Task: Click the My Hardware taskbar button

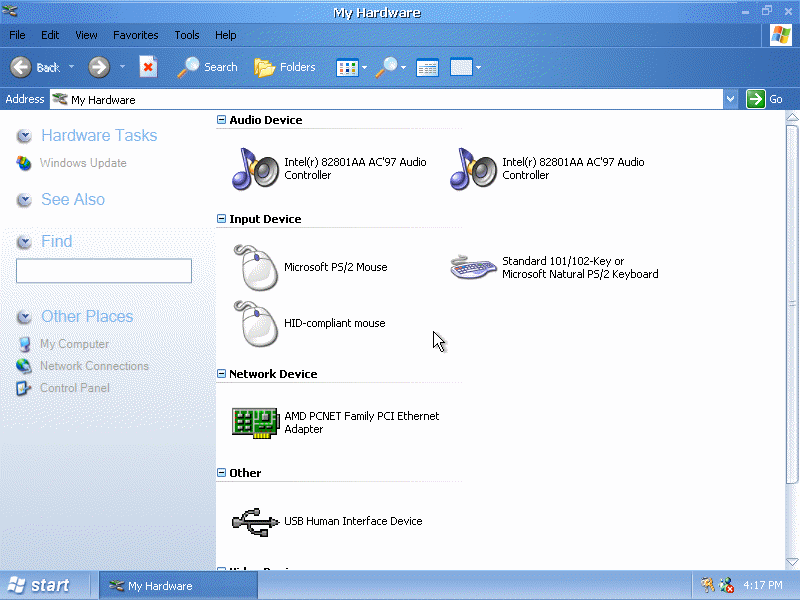Action: [178, 586]
